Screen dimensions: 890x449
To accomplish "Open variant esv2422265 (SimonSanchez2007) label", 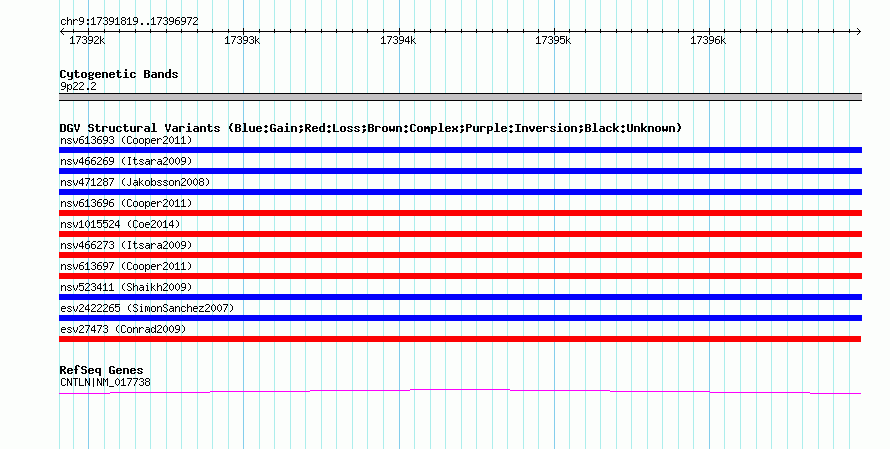I will (x=147, y=308).
